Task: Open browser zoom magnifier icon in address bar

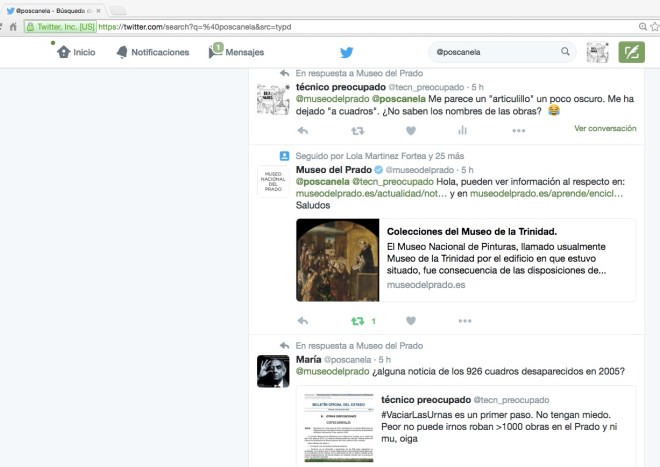Action: 642,26
